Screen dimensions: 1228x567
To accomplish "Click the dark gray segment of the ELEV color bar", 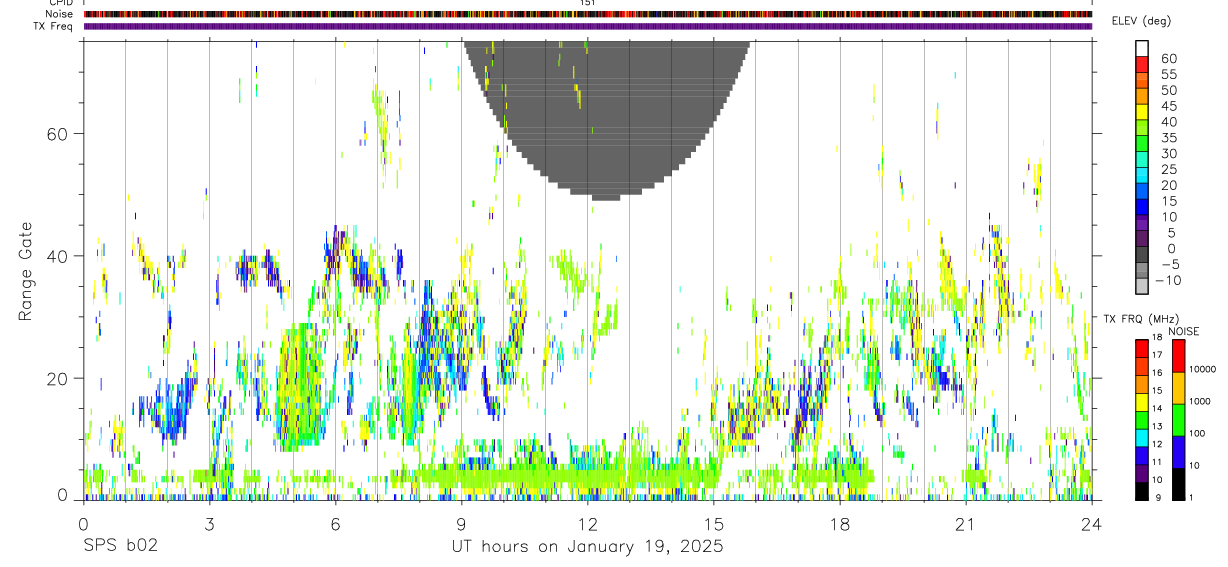I will [x=1142, y=255].
